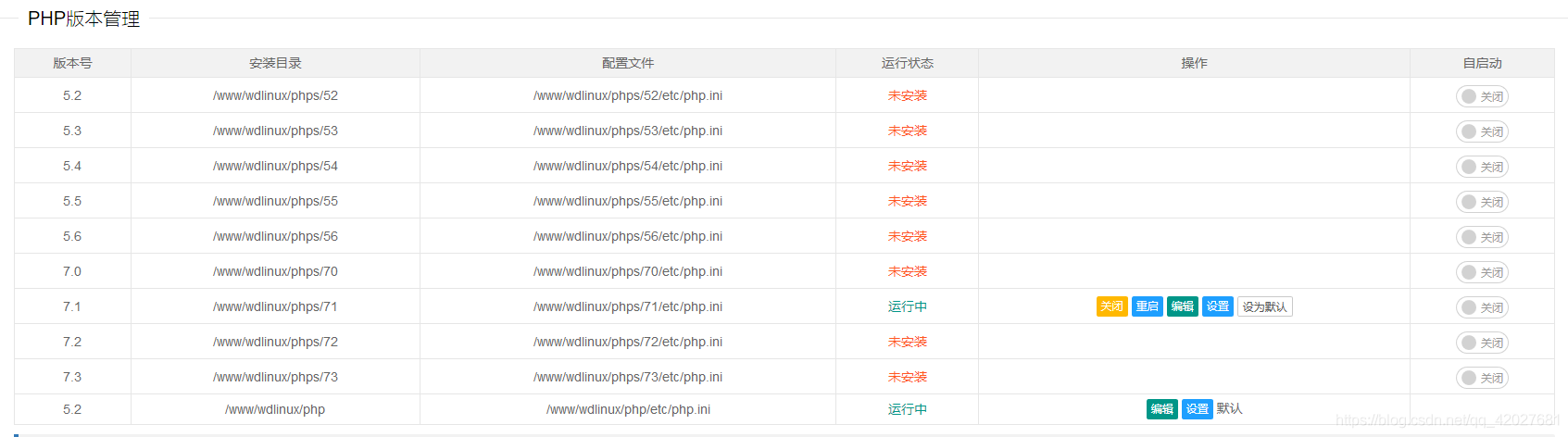Toggle auto-start switch for PHP 7.1
The image size is (1568, 437).
pos(1482,307)
